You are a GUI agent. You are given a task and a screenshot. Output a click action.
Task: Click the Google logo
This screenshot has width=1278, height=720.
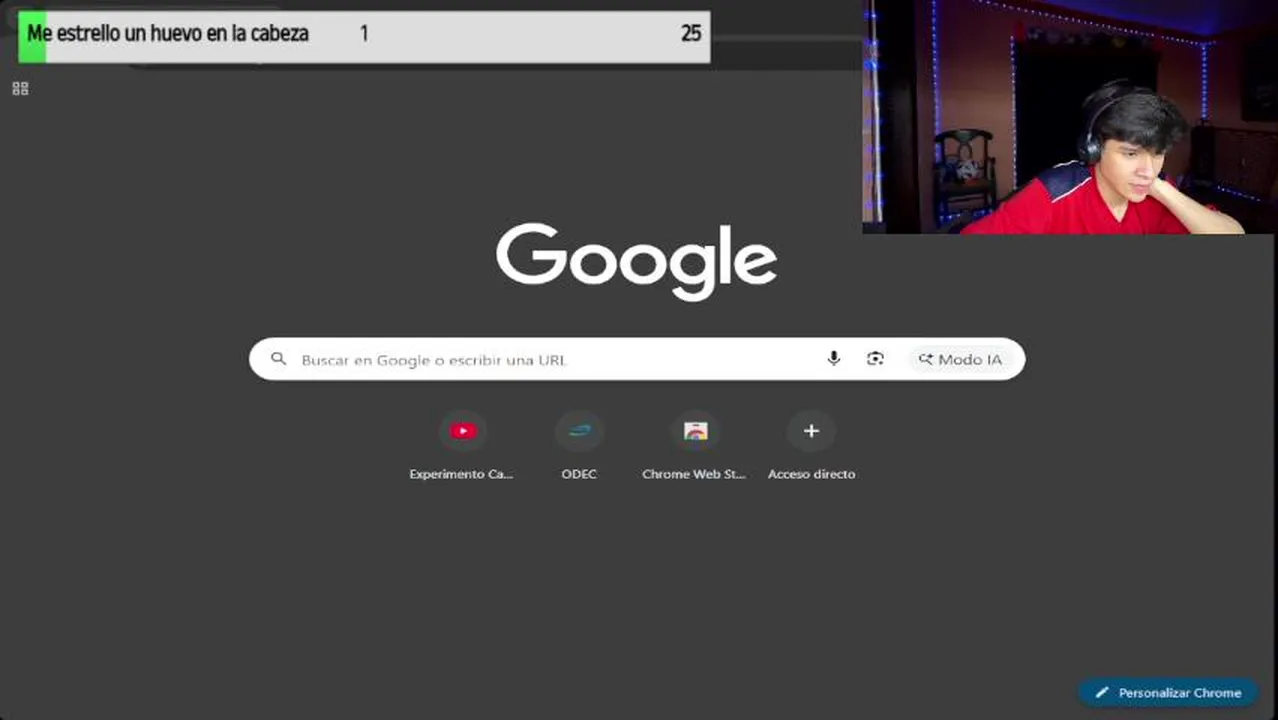tap(636, 261)
